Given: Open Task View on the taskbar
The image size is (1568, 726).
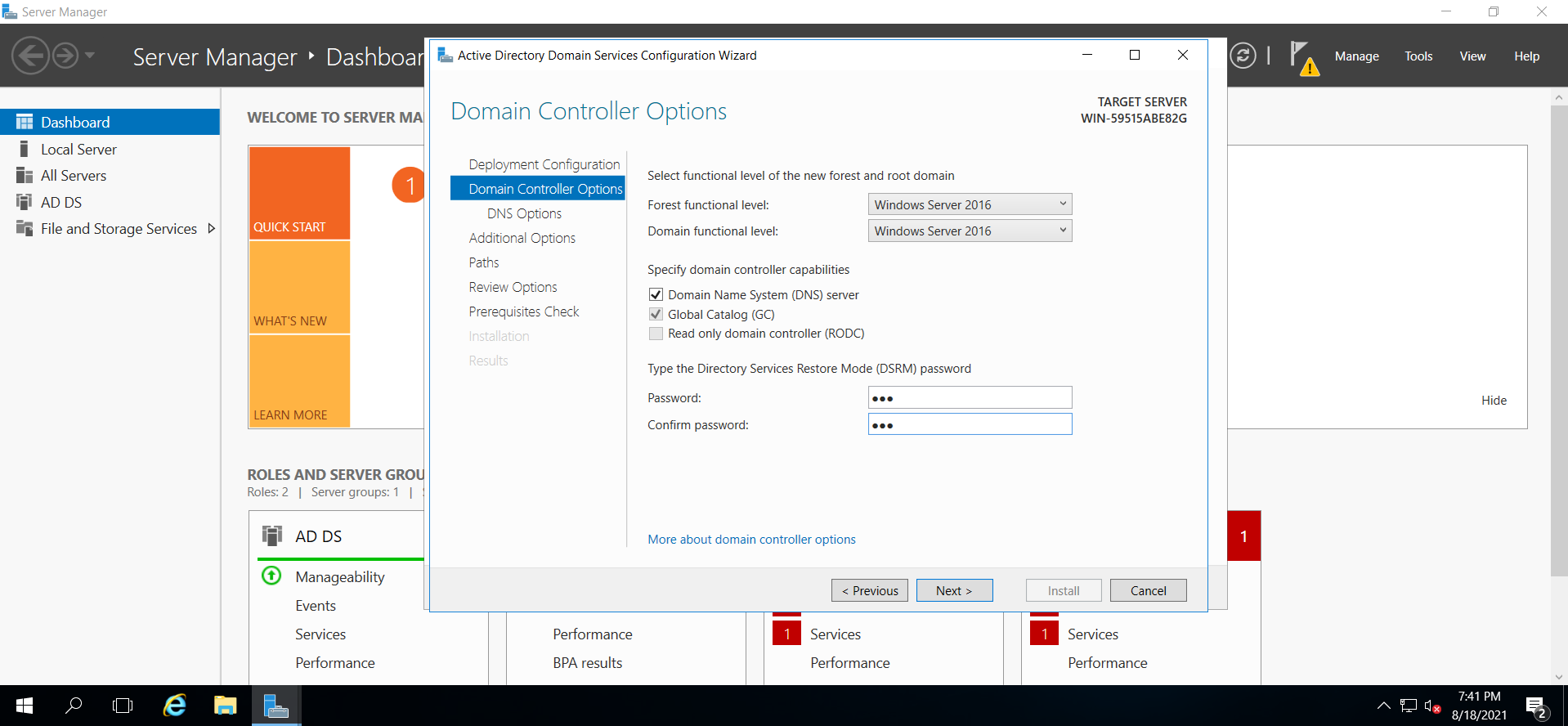Looking at the screenshot, I should pos(123,706).
